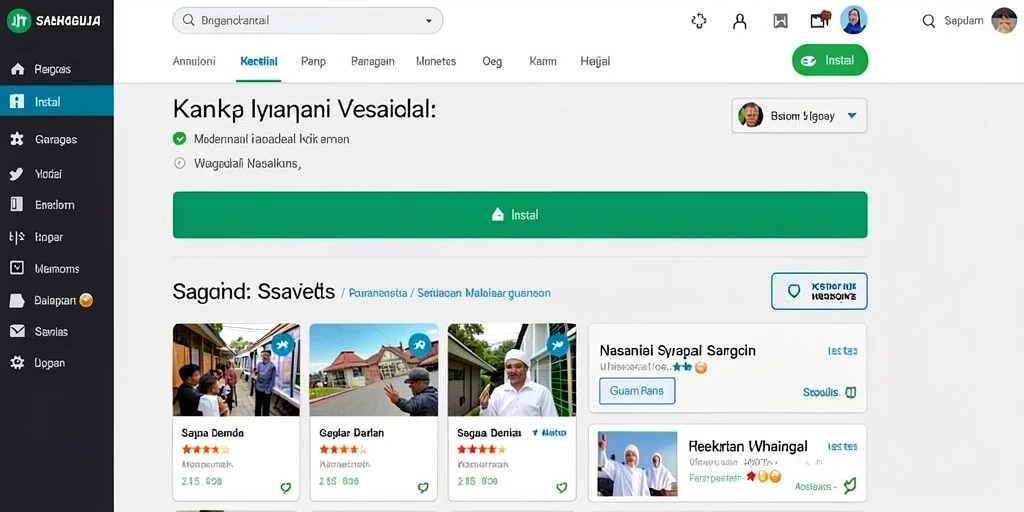Image resolution: width=1024 pixels, height=512 pixels.
Task: Click the Balepart folder icon
Action: click(x=17, y=300)
